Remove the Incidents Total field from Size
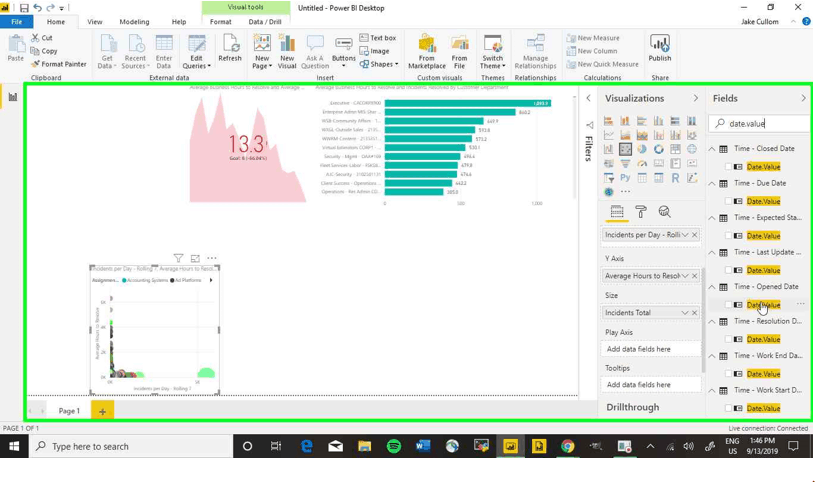Screen dimensions: 815x482 (695, 313)
